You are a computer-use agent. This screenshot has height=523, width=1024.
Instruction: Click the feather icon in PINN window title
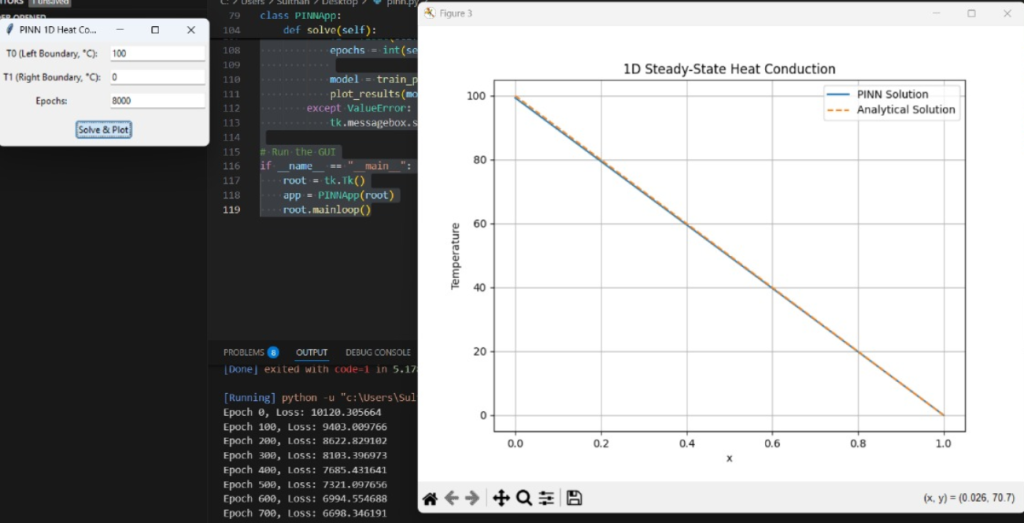[x=10, y=30]
